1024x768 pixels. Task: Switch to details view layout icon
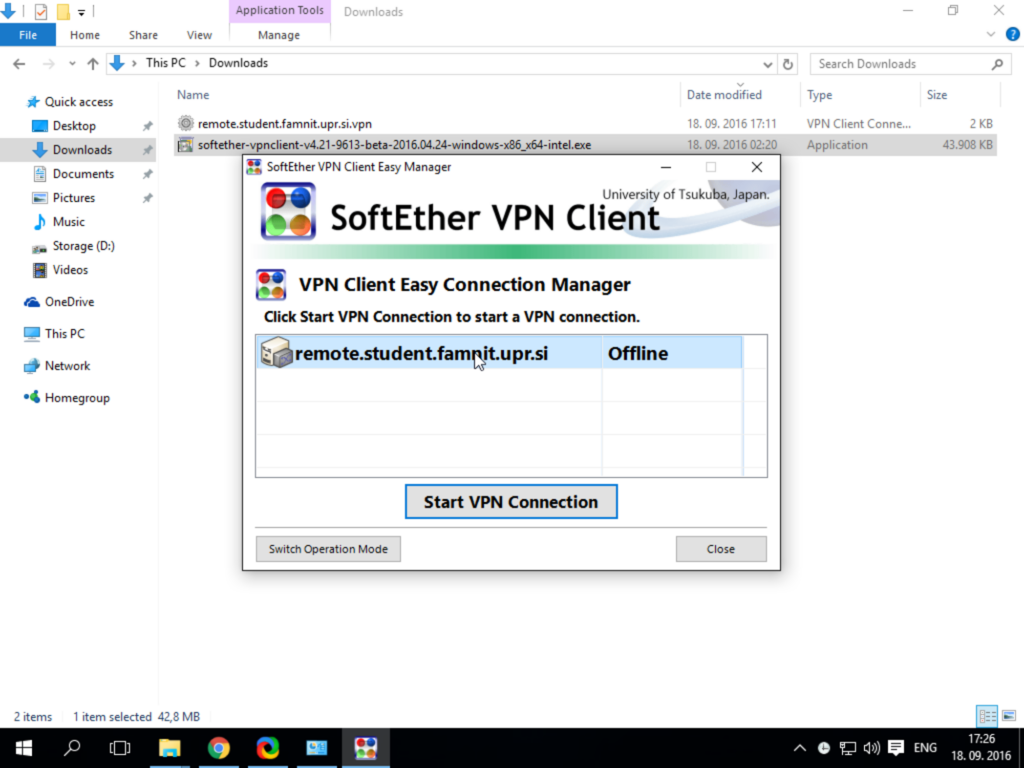pyautogui.click(x=987, y=716)
